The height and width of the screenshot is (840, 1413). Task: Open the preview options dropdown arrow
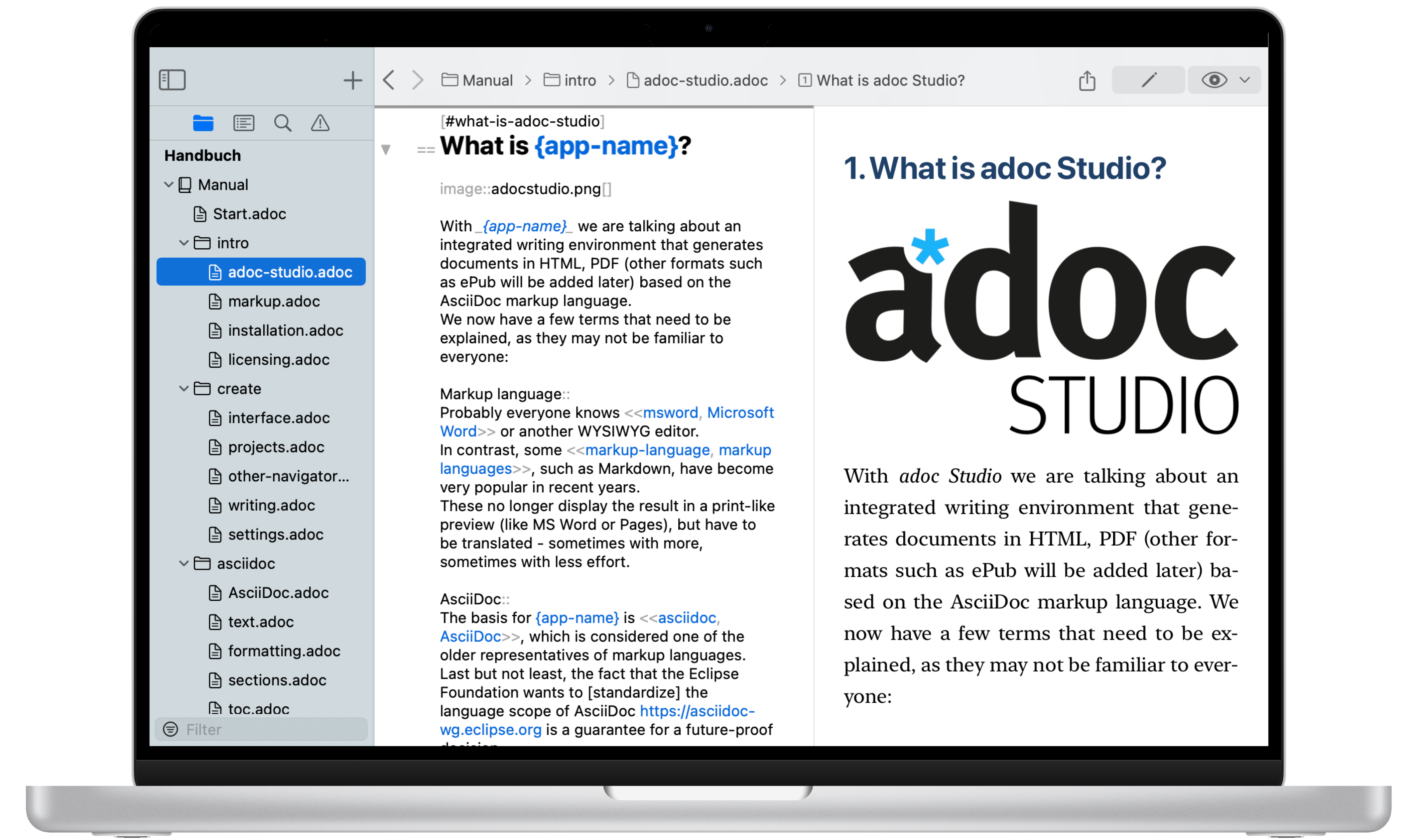click(x=1244, y=80)
